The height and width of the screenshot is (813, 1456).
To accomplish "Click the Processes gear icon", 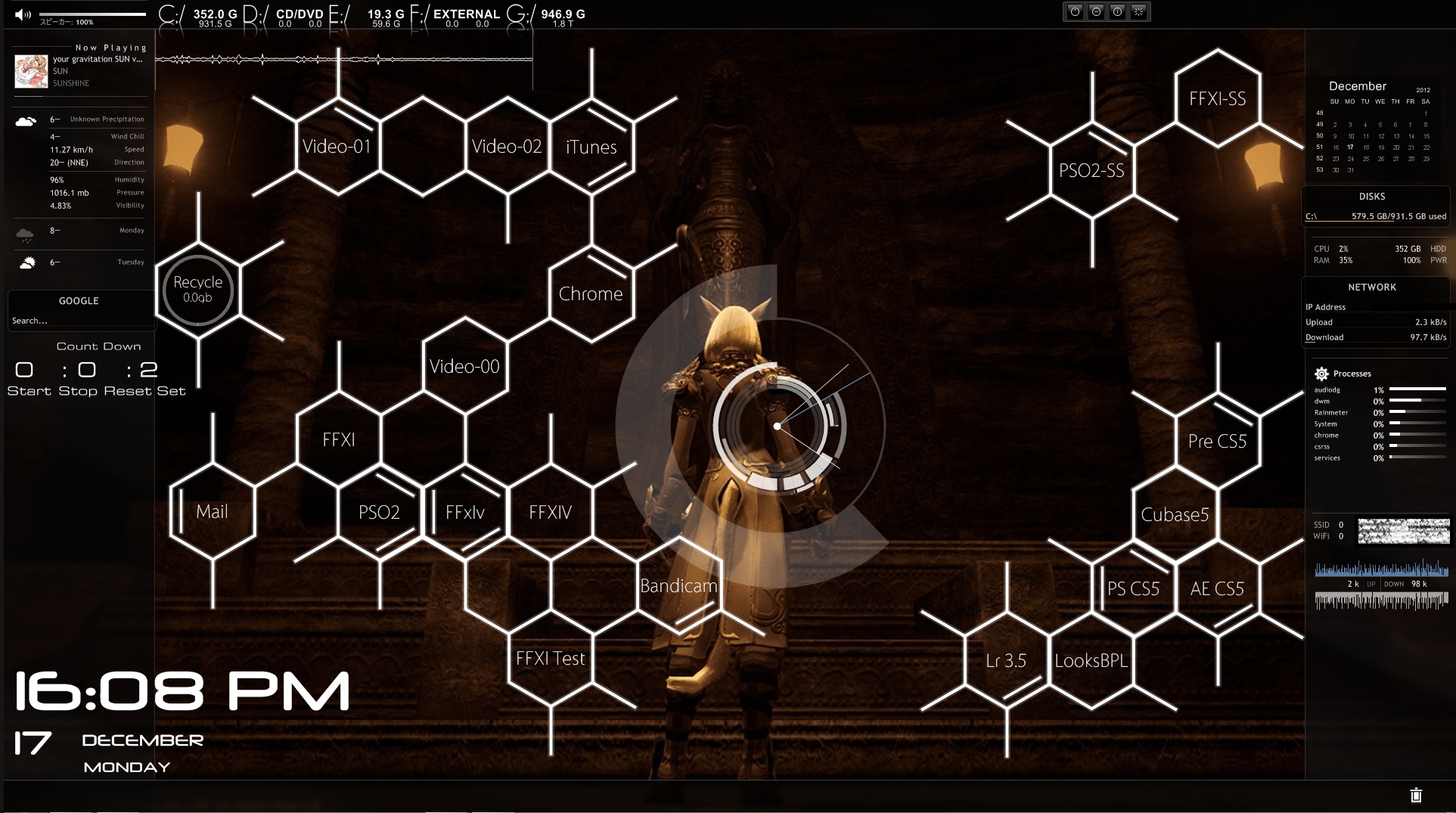I will (x=1321, y=374).
